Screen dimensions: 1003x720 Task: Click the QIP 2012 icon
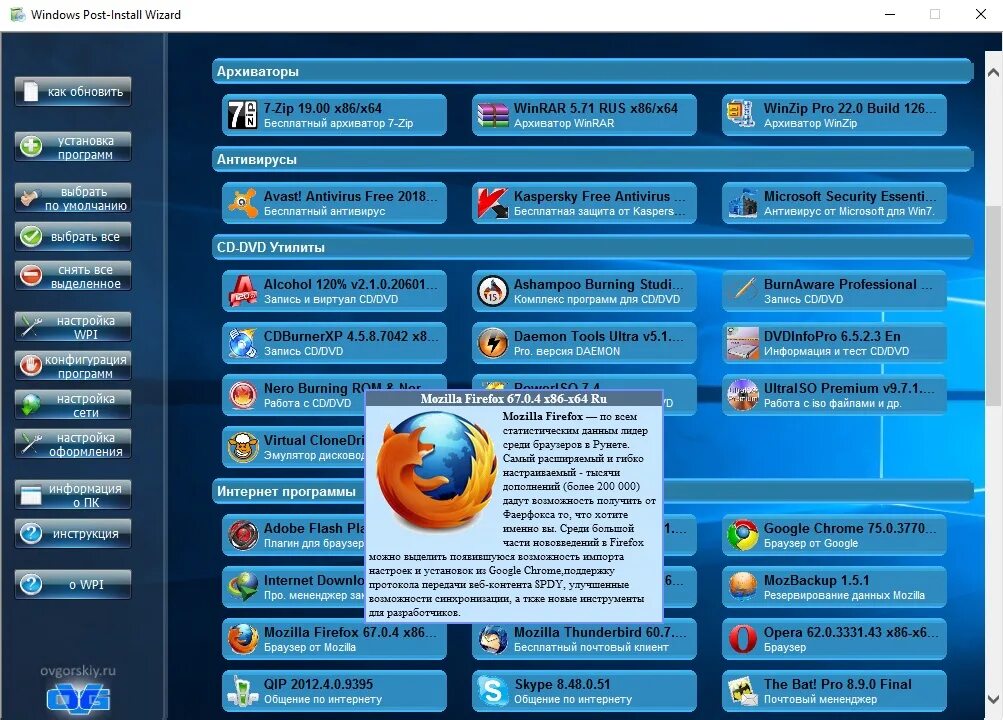pyautogui.click(x=242, y=691)
